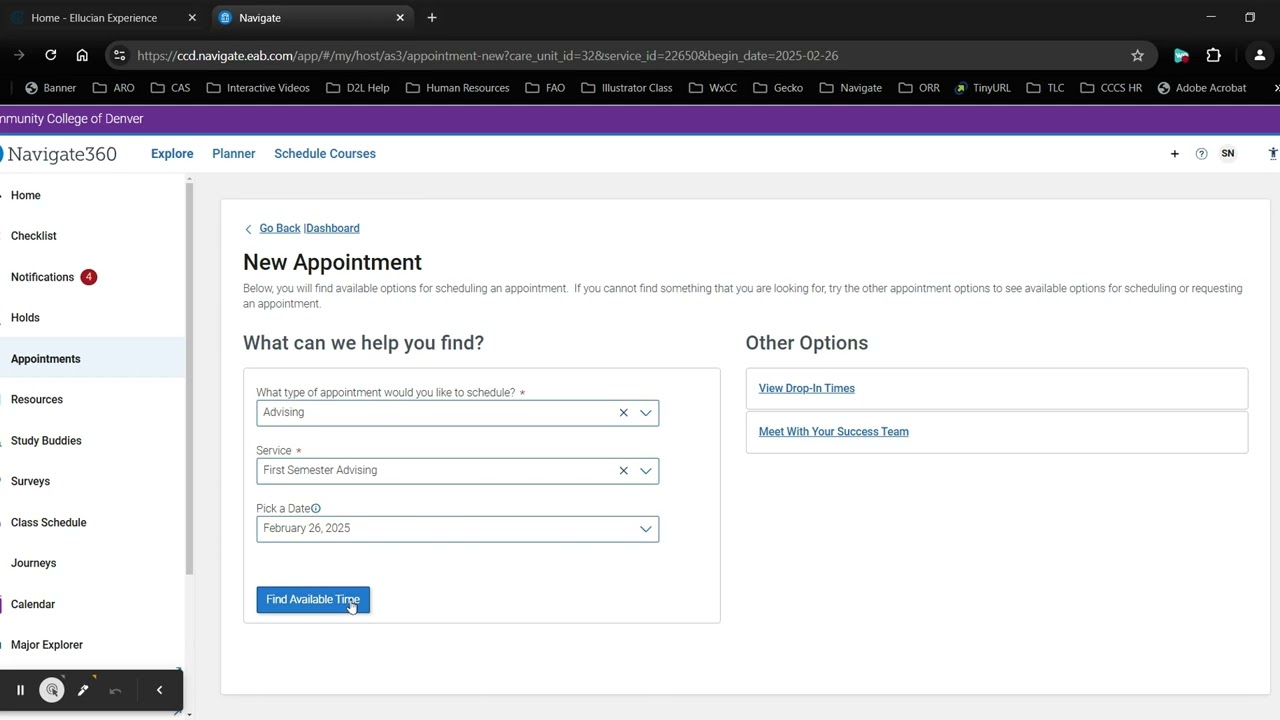Screen dimensions: 1280x720
Task: Clear the Advising appointment type selection
Action: click(623, 413)
